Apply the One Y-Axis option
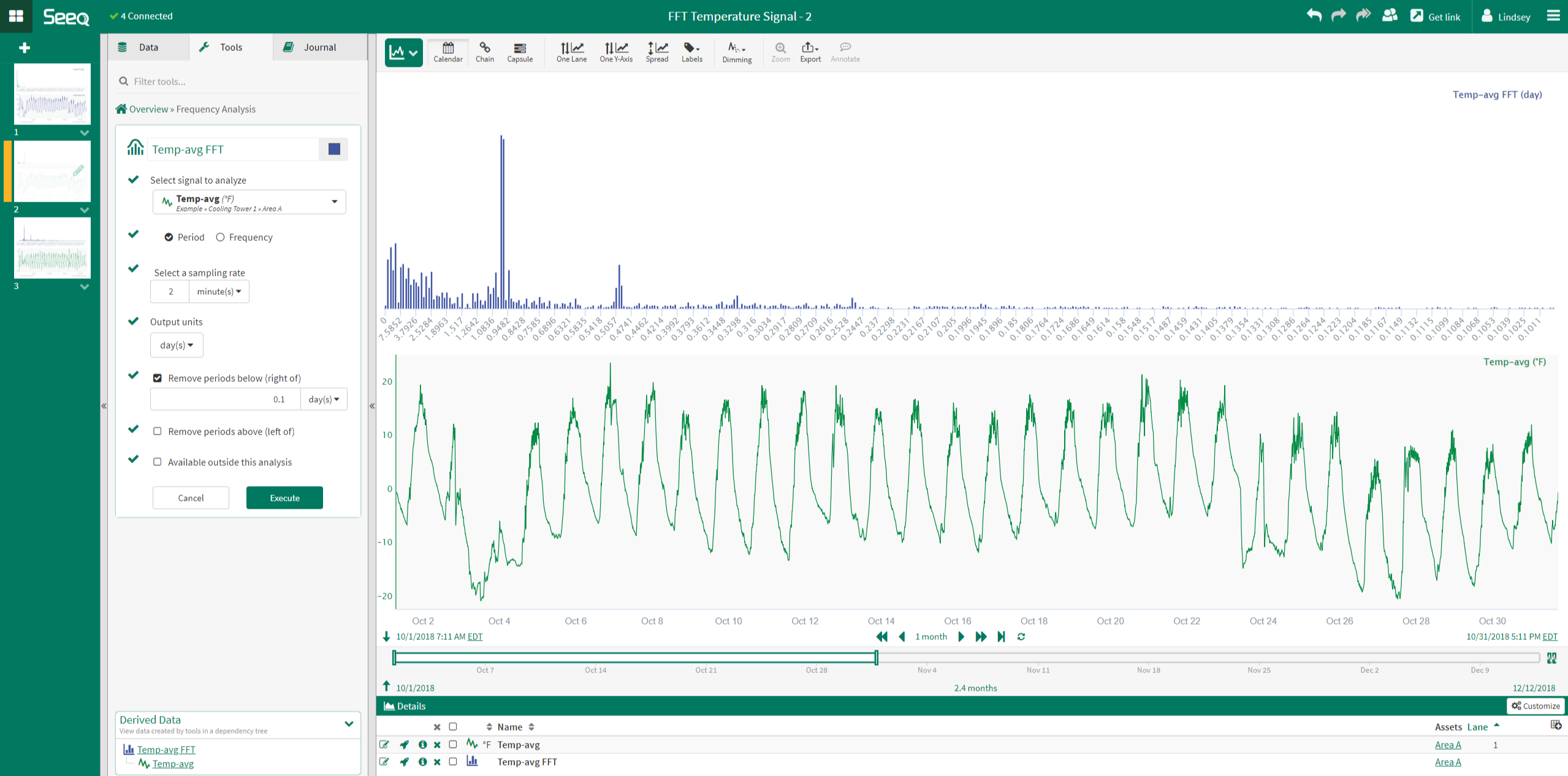 (x=615, y=51)
